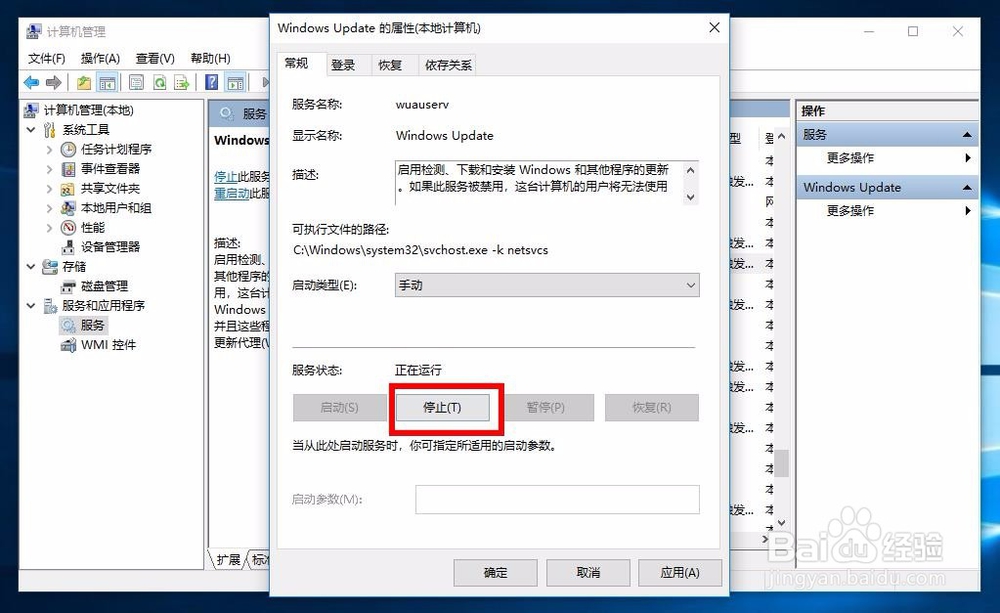Click the Task Scheduler clock icon
The width and height of the screenshot is (1000, 613).
[68, 149]
